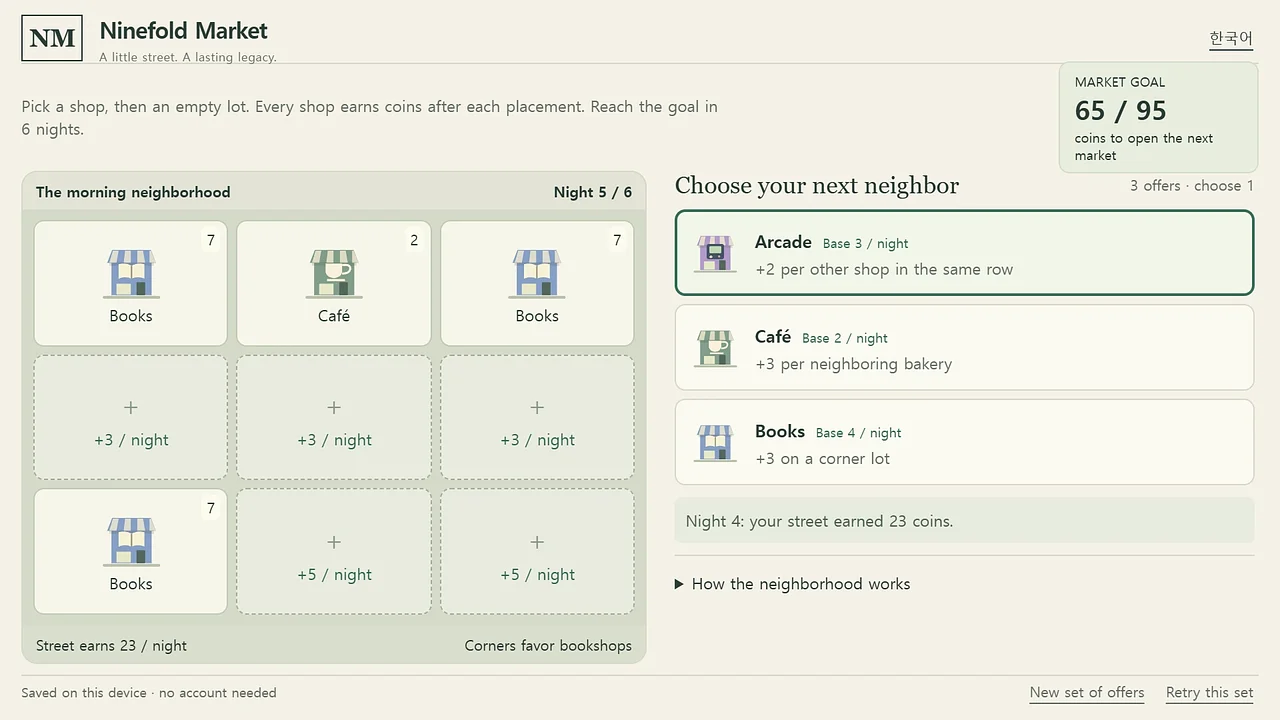Click the Market Goal 65 / 95 panel
The image size is (1280, 720).
[x=1158, y=118]
